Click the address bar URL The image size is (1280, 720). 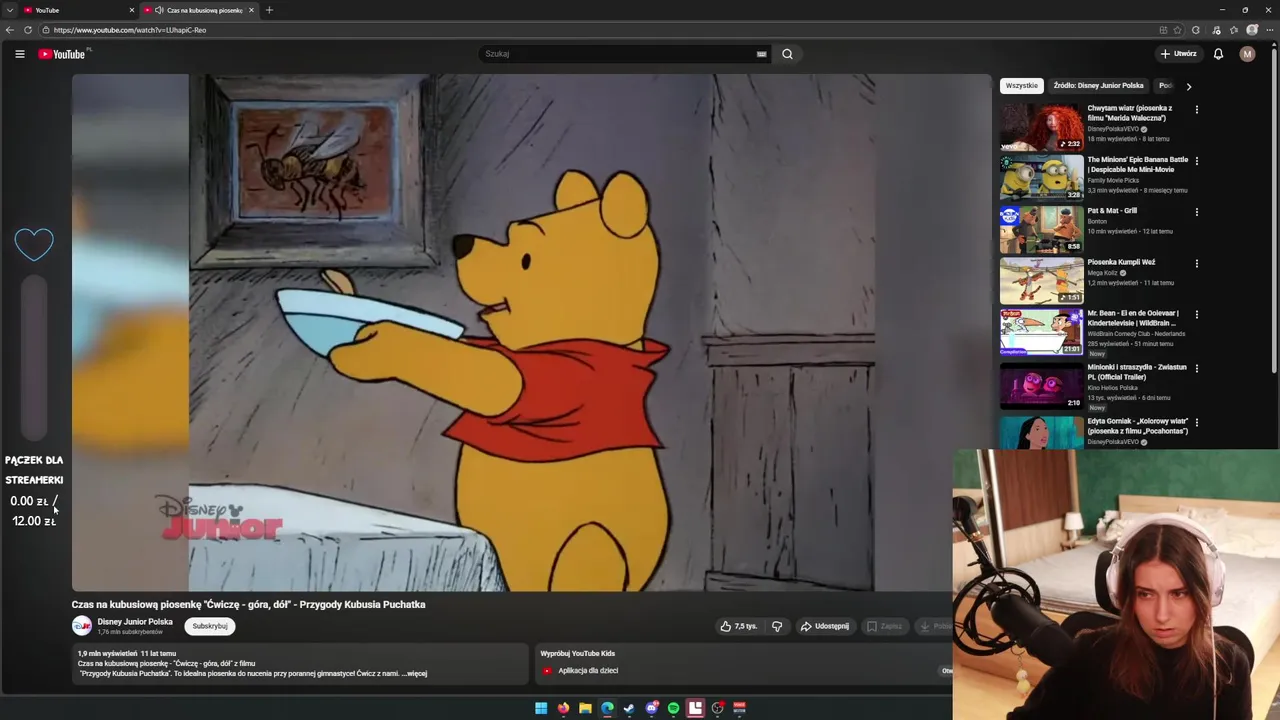[130, 30]
